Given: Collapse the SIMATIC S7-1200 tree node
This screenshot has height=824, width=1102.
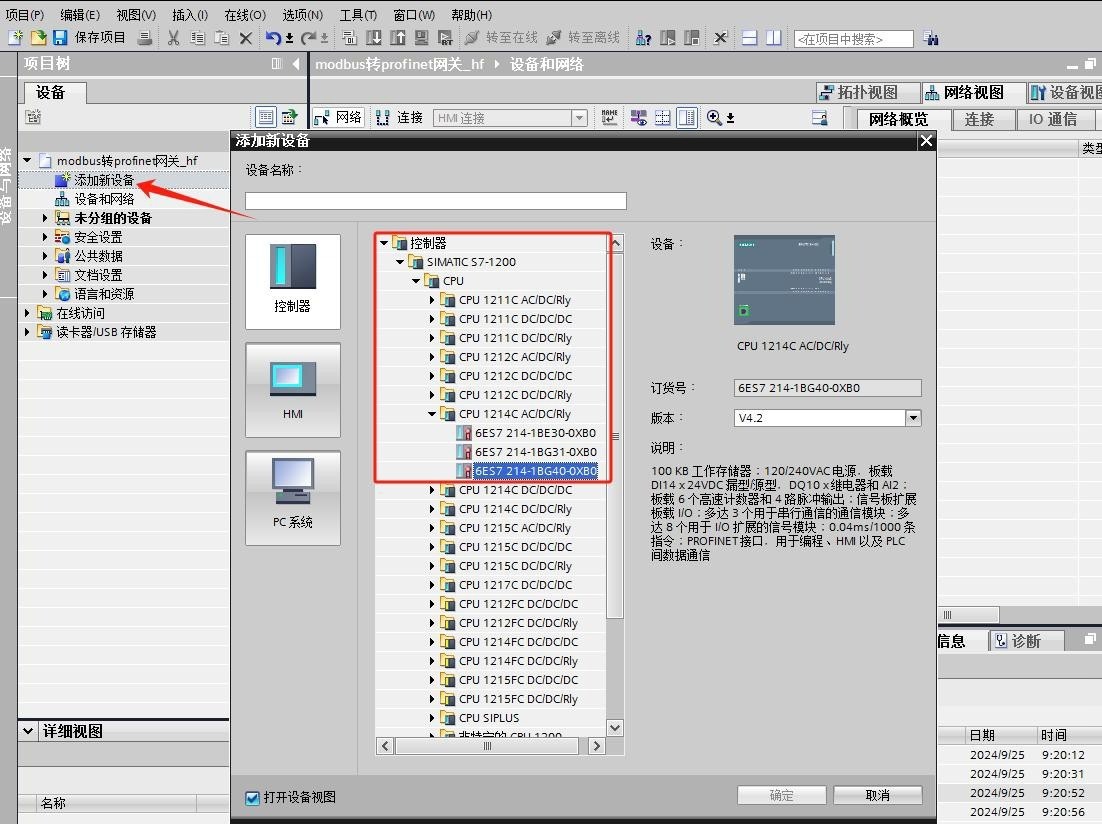Looking at the screenshot, I should pyautogui.click(x=400, y=262).
